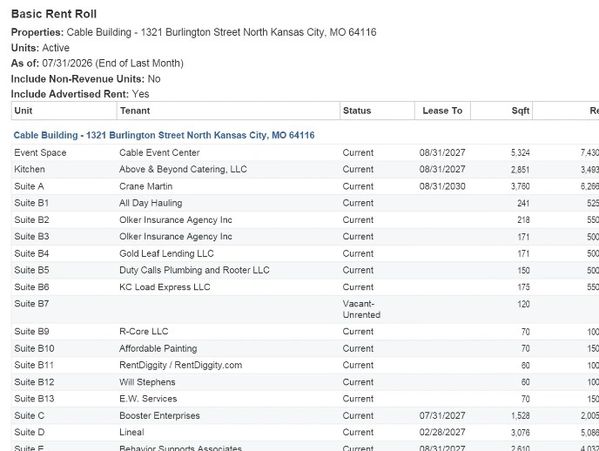
Task: Click the 3,076 sqft value for Suite D
Action: 520,432
